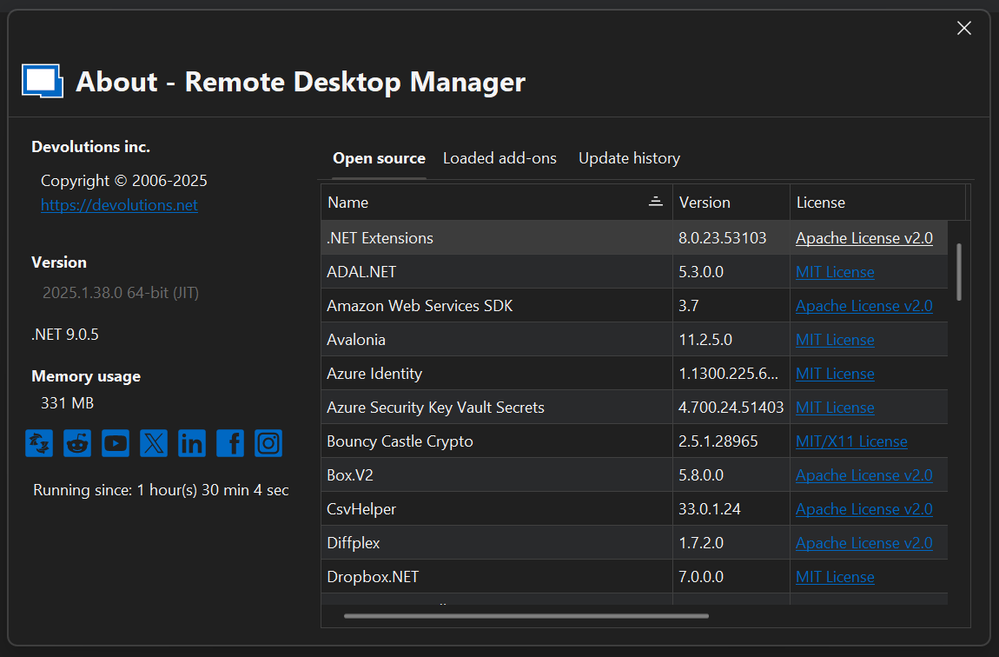Click the Devolutions inc. heading
999x657 pixels.
90,147
